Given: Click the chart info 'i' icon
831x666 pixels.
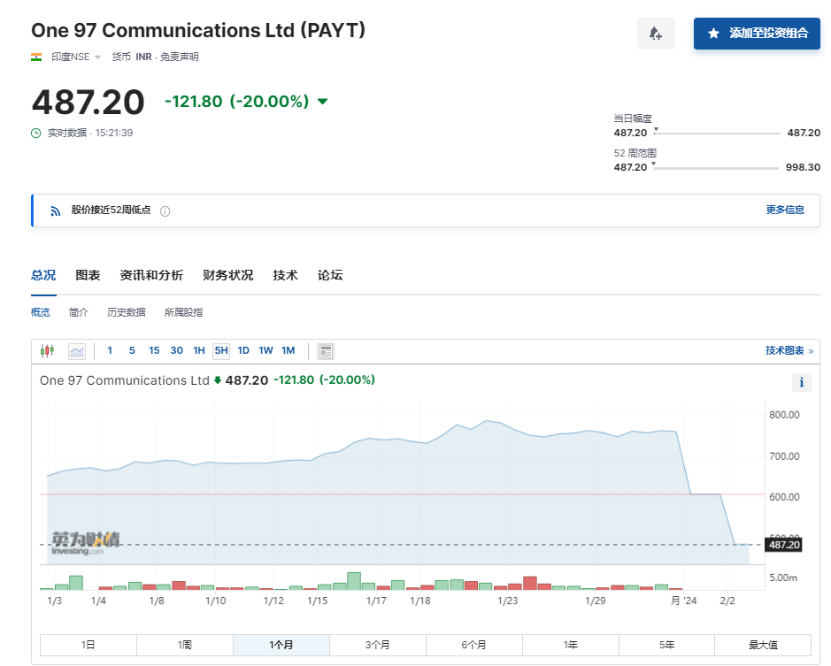Looking at the screenshot, I should point(801,382).
